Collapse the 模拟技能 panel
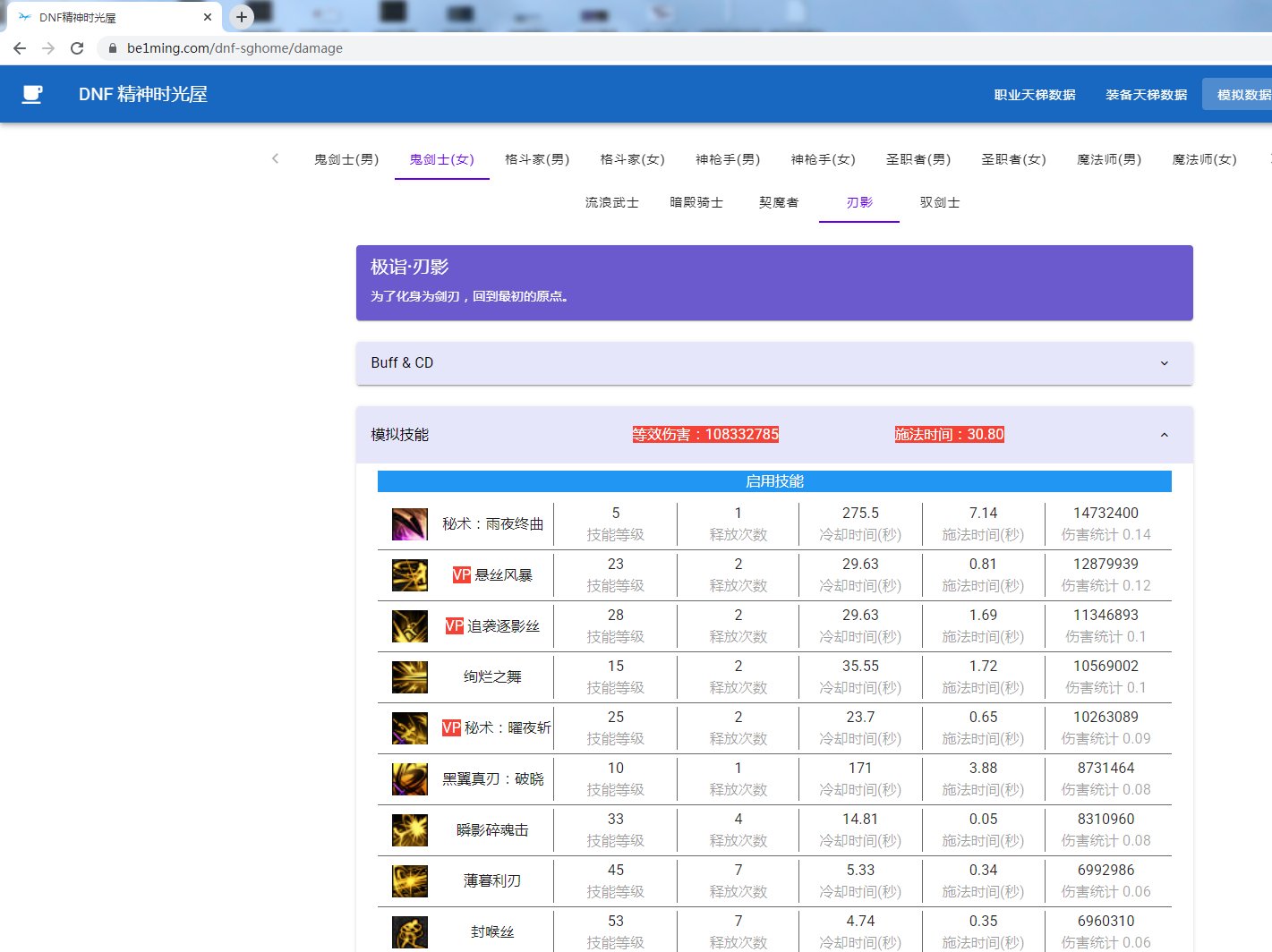The height and width of the screenshot is (952, 1272). coord(1164,435)
